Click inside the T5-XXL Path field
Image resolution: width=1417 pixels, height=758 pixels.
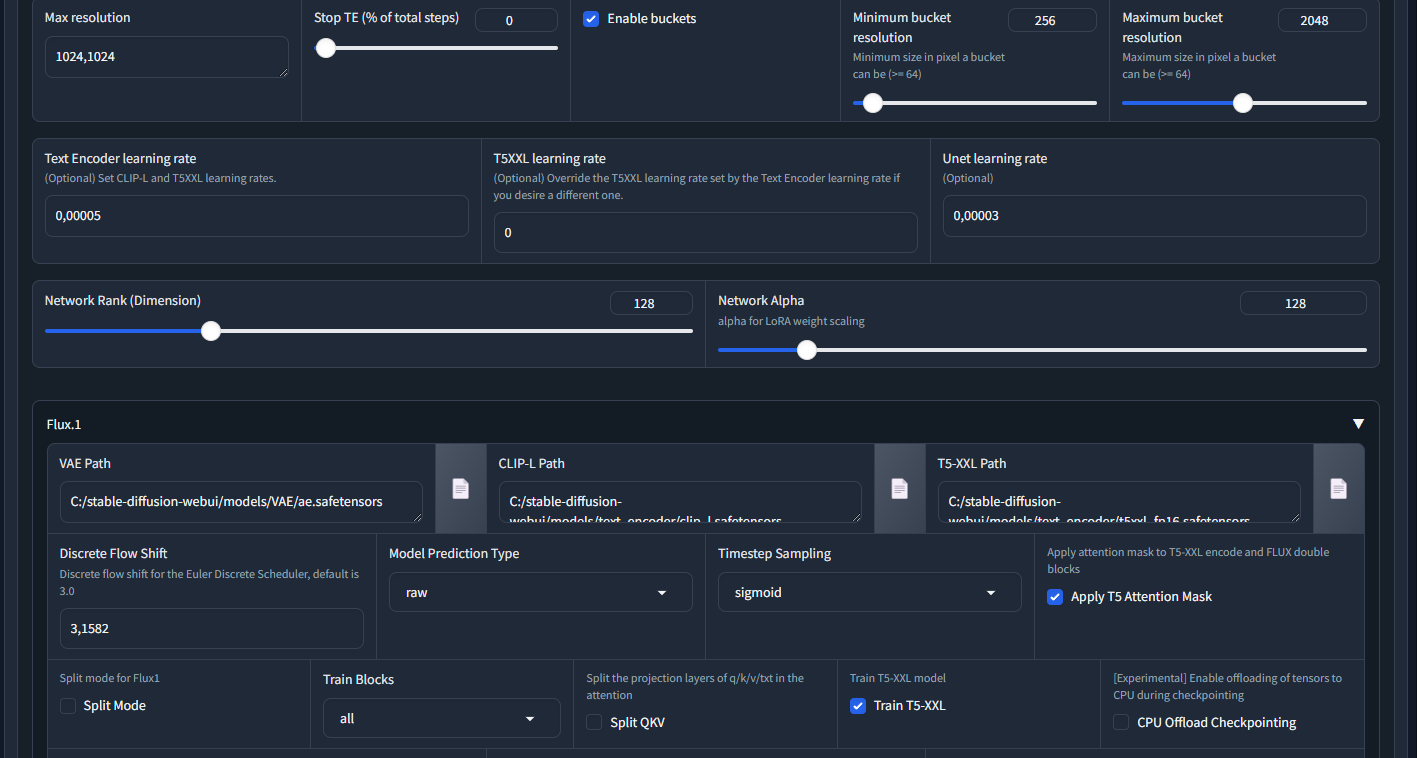(x=1119, y=502)
